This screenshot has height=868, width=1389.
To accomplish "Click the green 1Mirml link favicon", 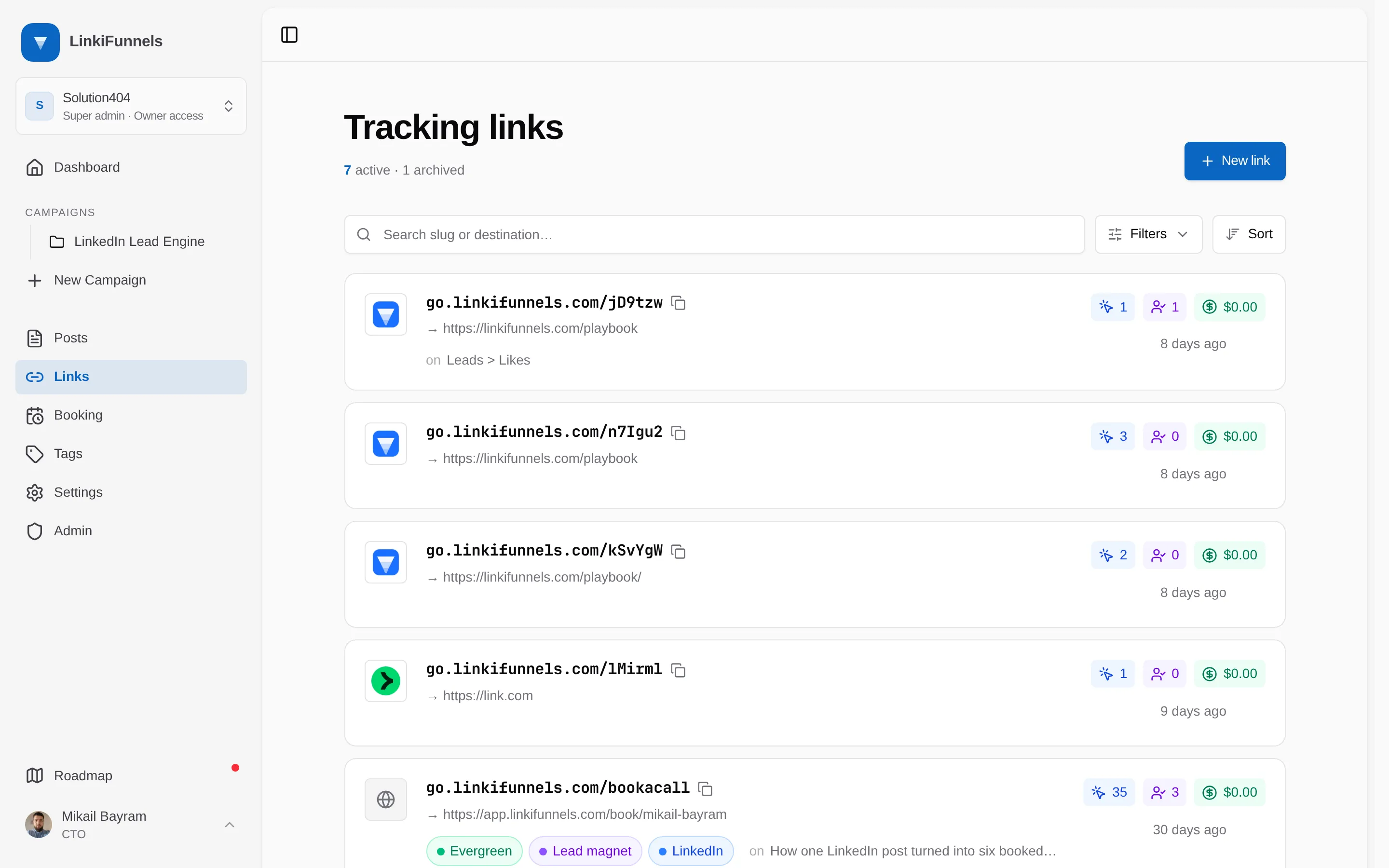I will point(386,681).
